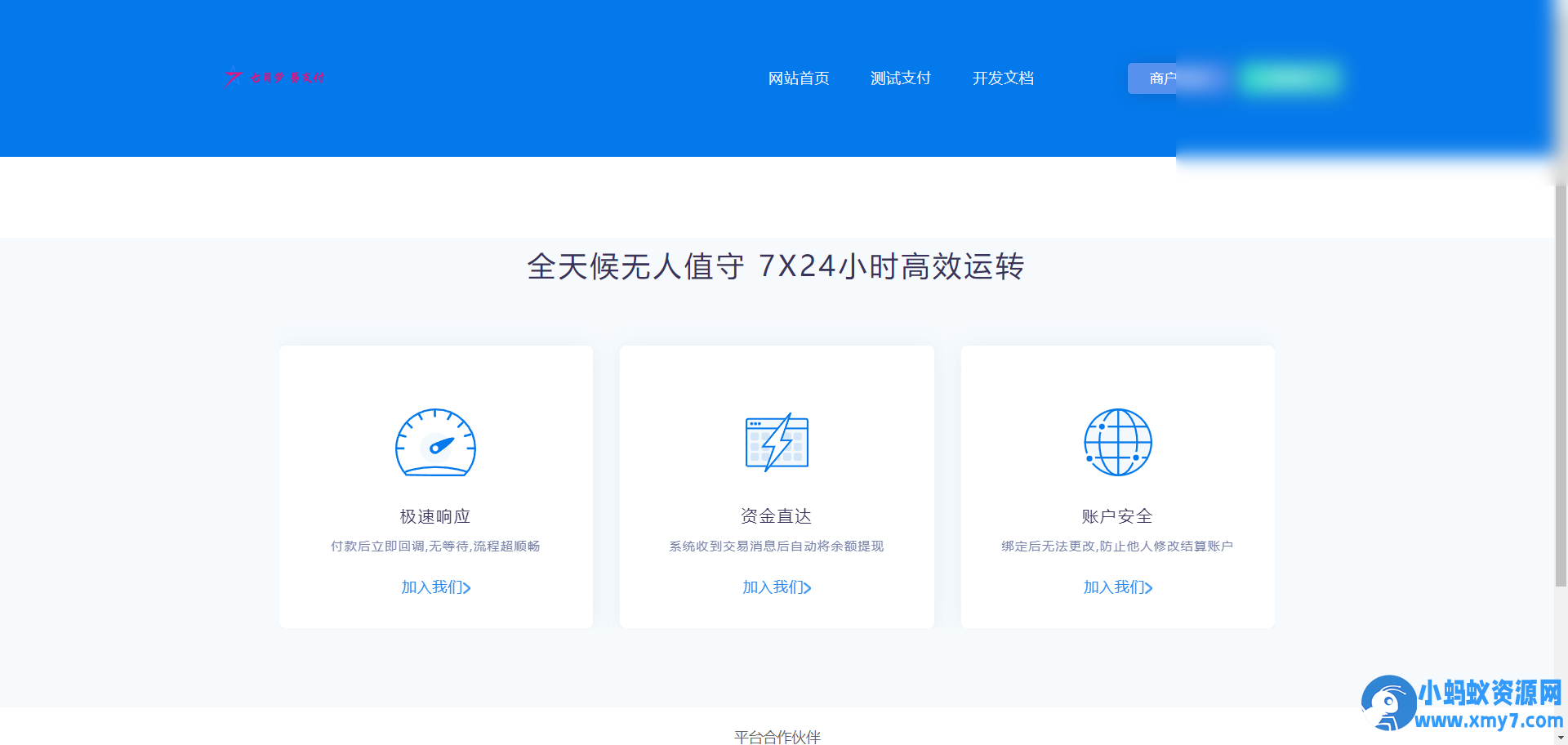Click the arrow after 账户安全 card's 加入我们
Screen dimensions: 1568x745
pos(1148,587)
